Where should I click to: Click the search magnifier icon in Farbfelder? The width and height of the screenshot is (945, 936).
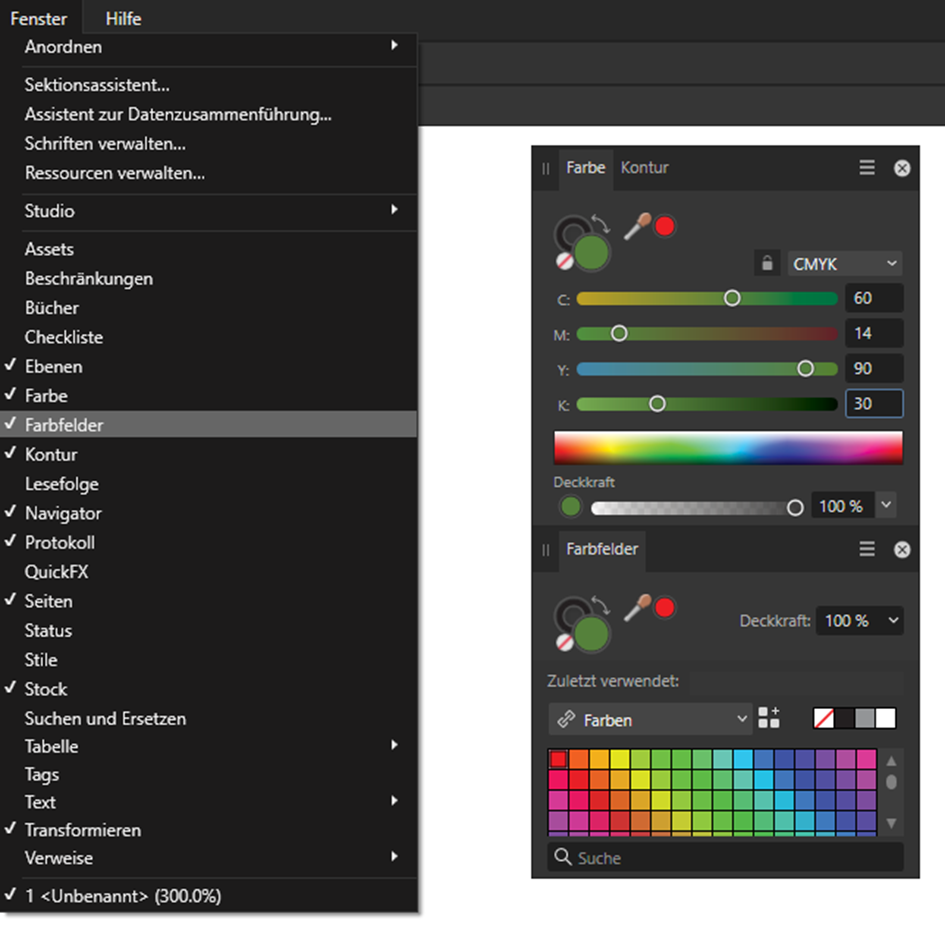(x=562, y=856)
